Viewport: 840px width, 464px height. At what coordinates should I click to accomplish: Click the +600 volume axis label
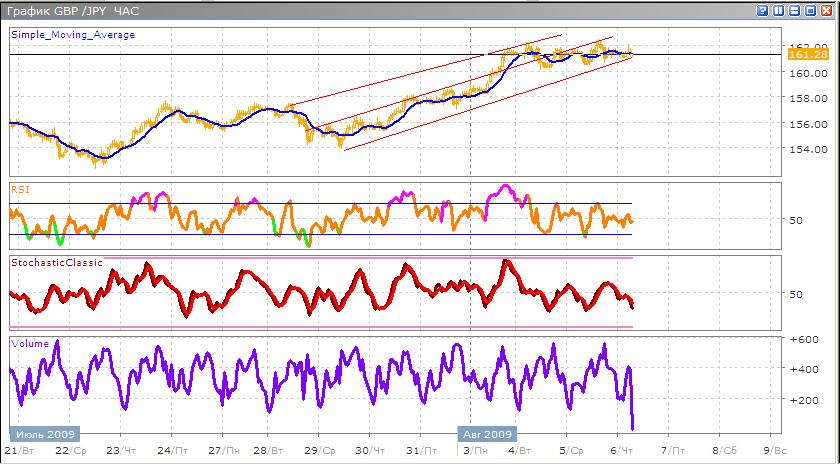804,340
